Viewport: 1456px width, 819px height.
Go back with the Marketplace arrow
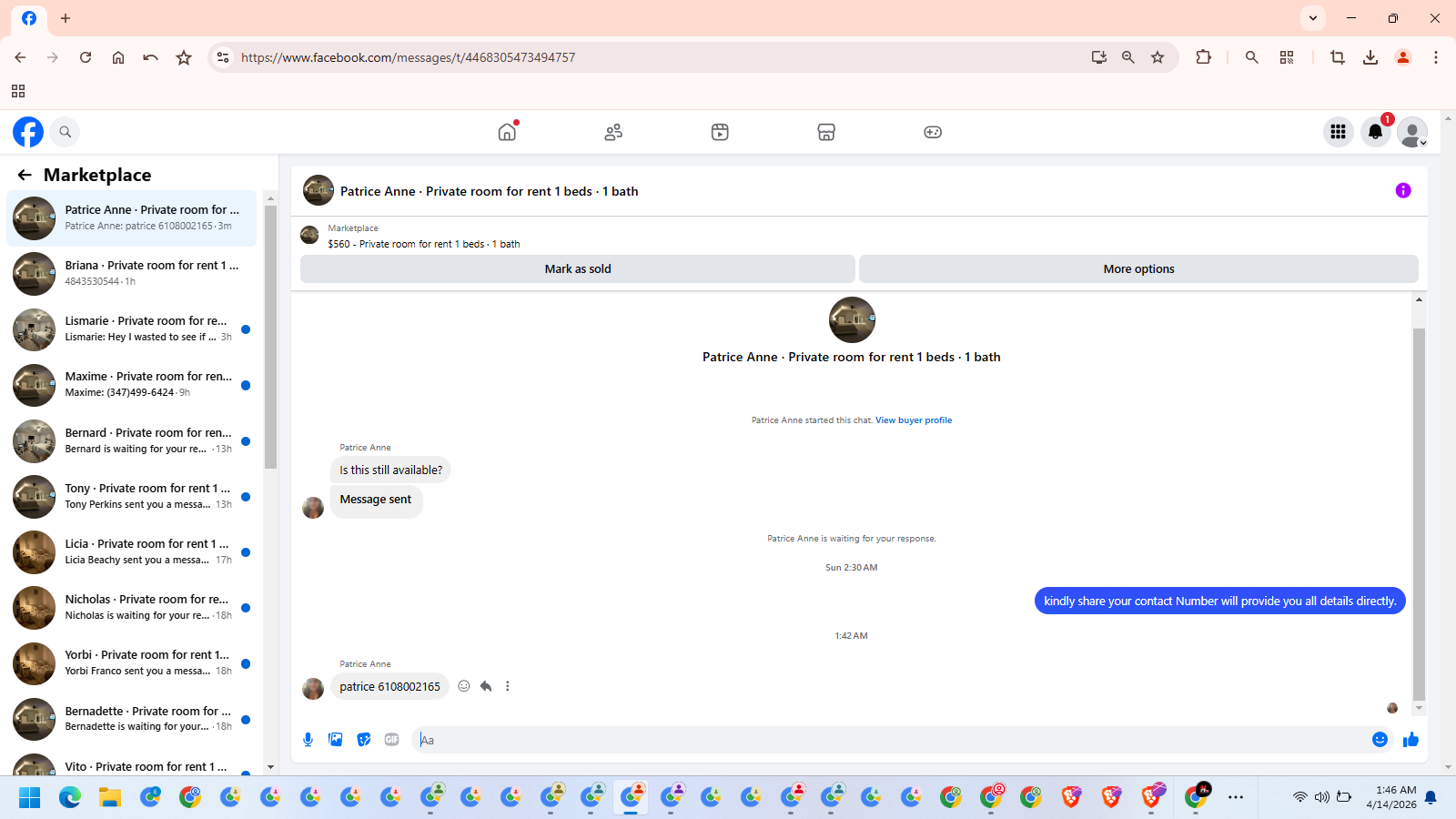point(25,175)
